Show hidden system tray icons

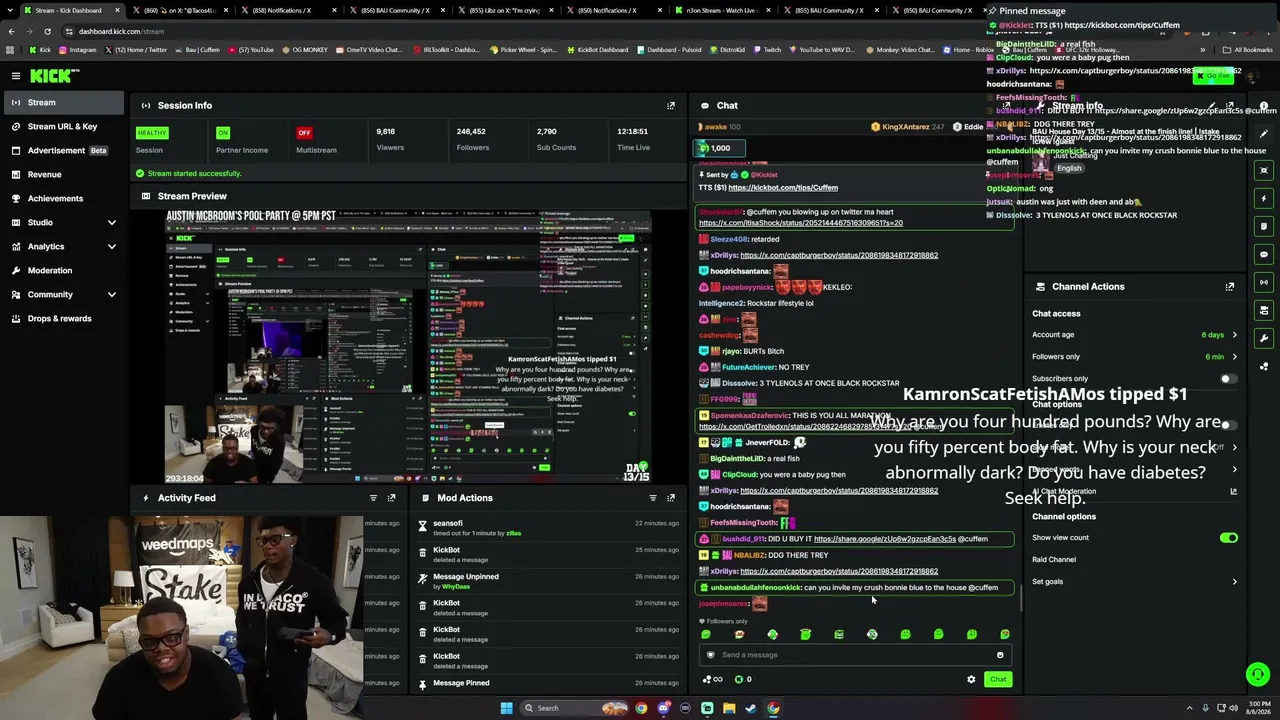1189,708
